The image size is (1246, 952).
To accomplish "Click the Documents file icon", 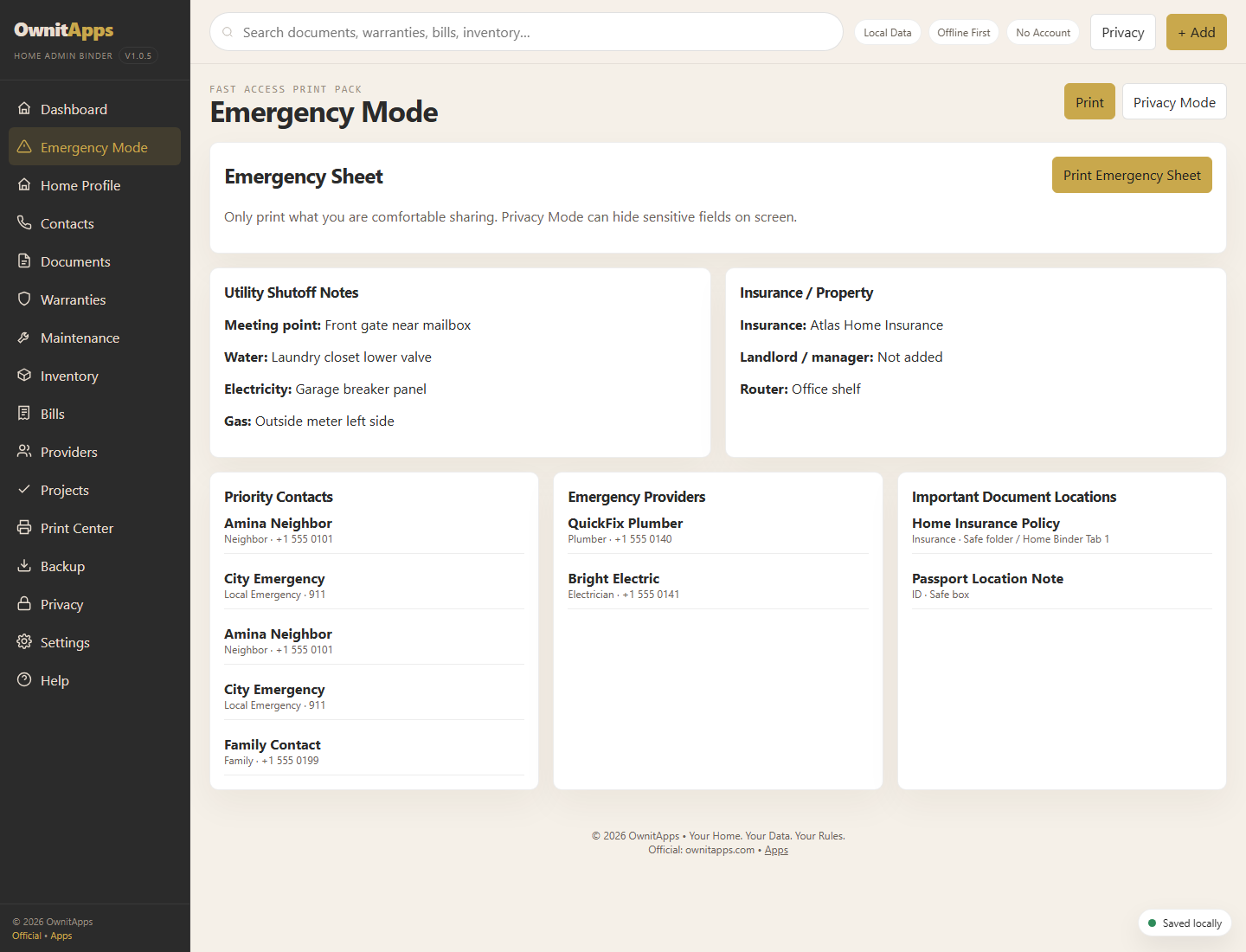I will 24,261.
